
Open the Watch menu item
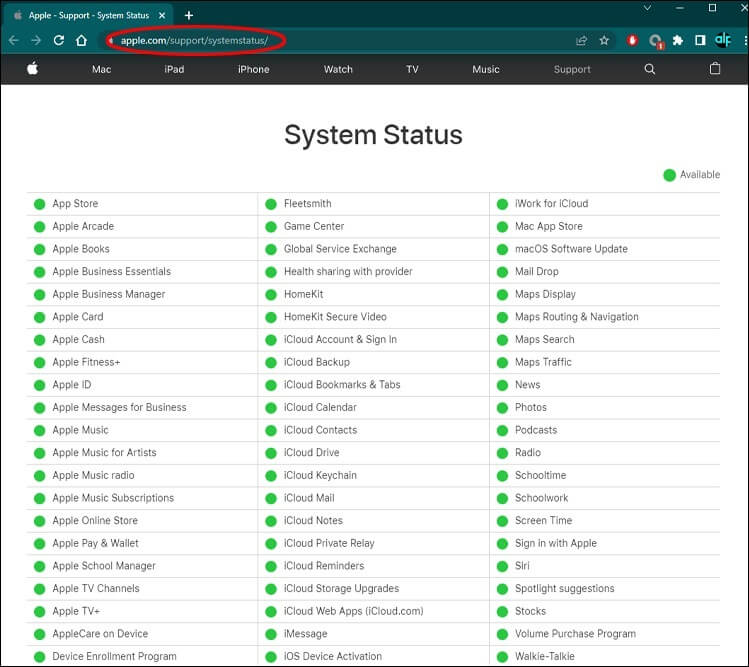pos(338,69)
